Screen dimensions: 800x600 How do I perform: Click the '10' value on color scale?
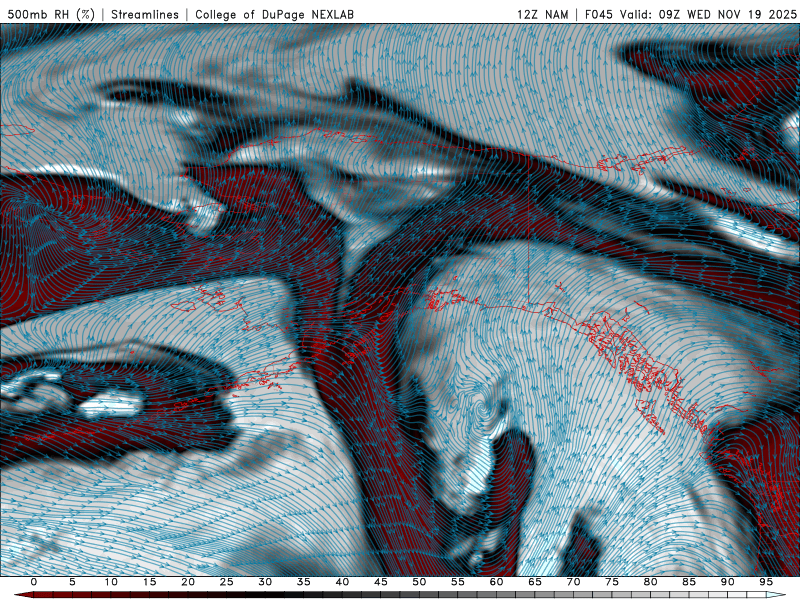tap(111, 582)
